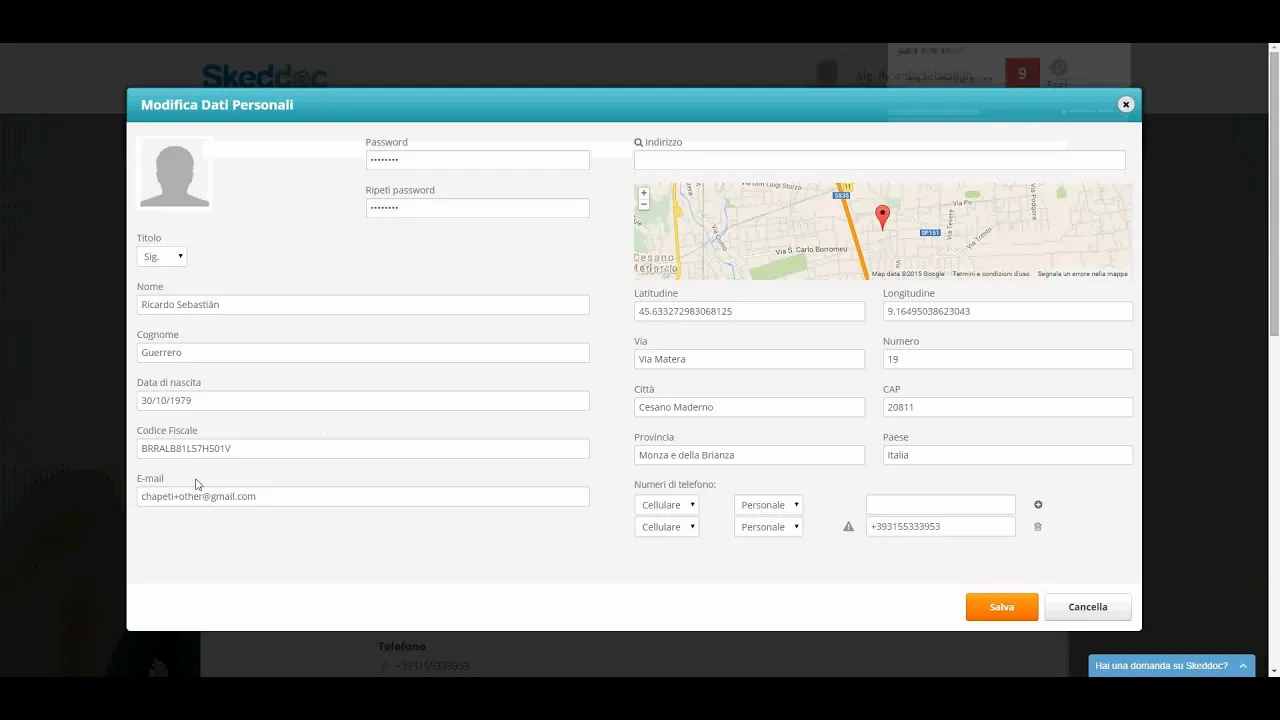Open Termini e condizioni d'uso map link
The width and height of the screenshot is (1280, 720).
(x=990, y=274)
